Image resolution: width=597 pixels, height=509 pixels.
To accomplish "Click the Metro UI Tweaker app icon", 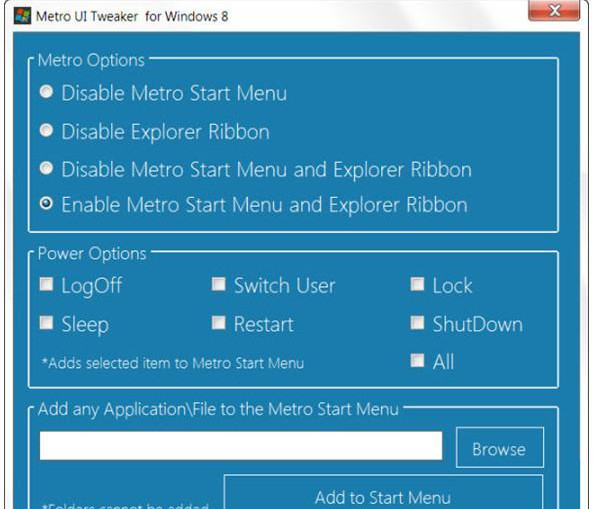I will 22,16.
